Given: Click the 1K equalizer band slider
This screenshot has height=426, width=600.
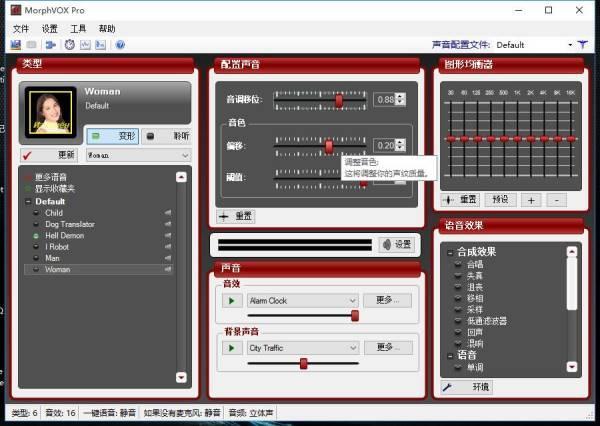Looking at the screenshot, I should (x=517, y=139).
